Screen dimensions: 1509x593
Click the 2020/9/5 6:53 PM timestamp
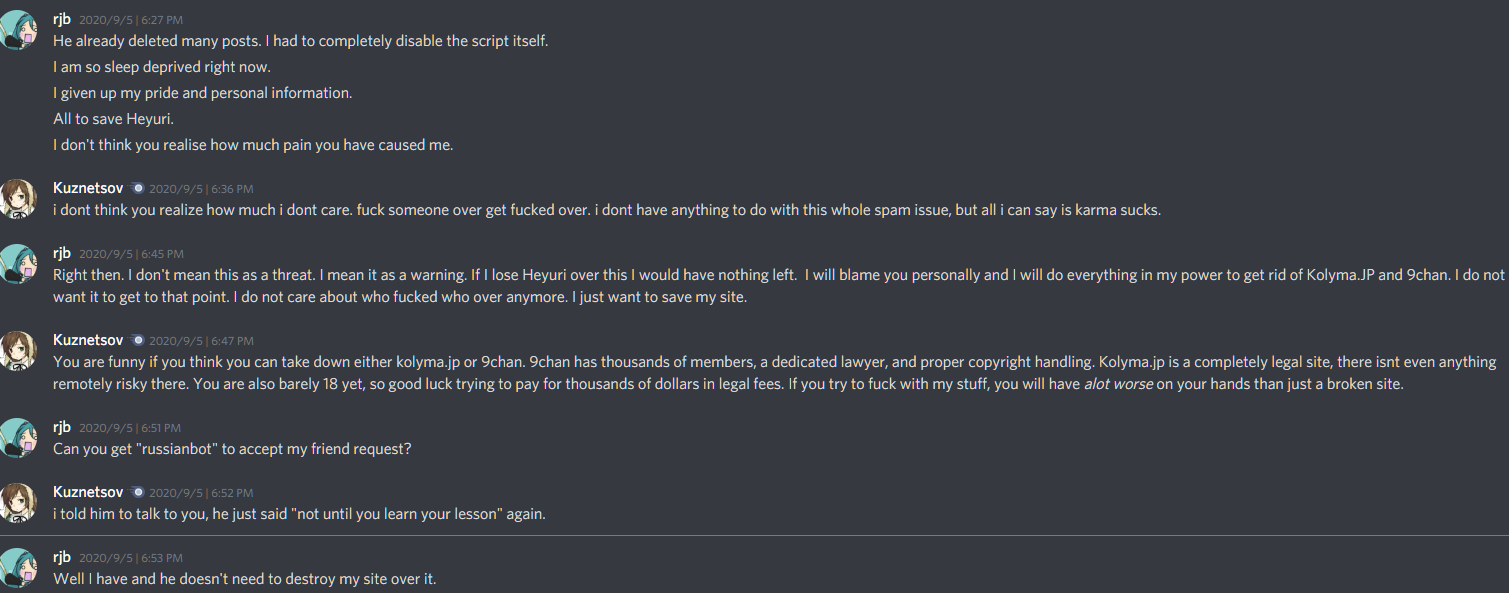(x=131, y=558)
